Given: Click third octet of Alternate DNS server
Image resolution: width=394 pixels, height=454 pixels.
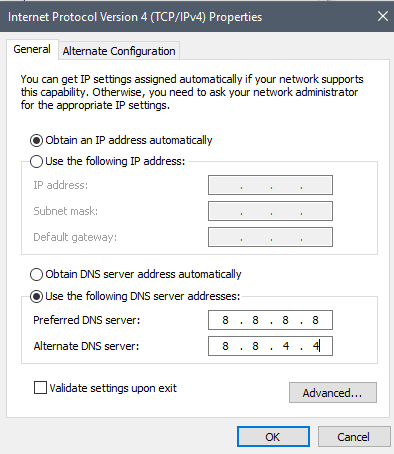Looking at the screenshot, I should 286,346.
